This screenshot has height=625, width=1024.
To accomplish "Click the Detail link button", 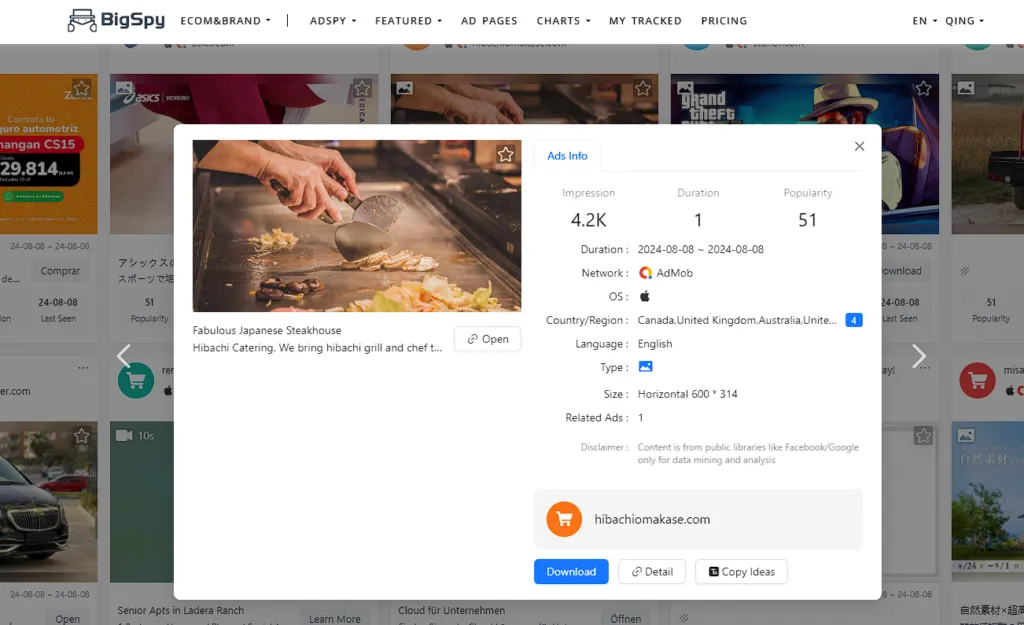I will pyautogui.click(x=651, y=572).
